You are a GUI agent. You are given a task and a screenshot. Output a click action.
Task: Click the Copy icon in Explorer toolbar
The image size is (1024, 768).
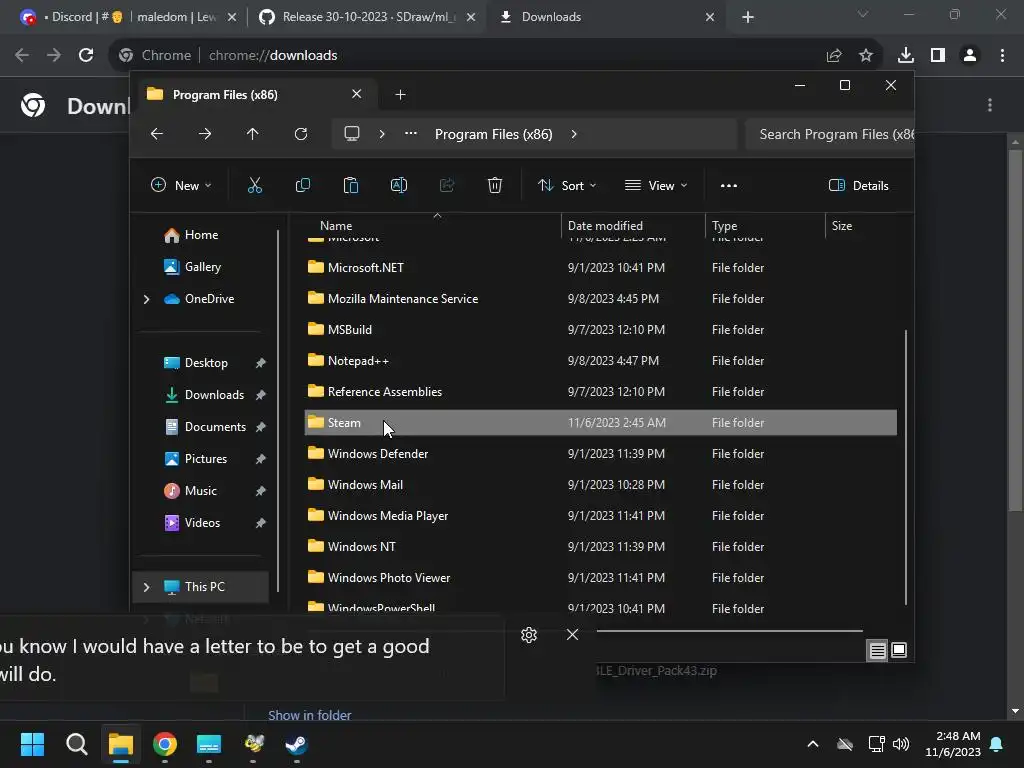(x=302, y=185)
